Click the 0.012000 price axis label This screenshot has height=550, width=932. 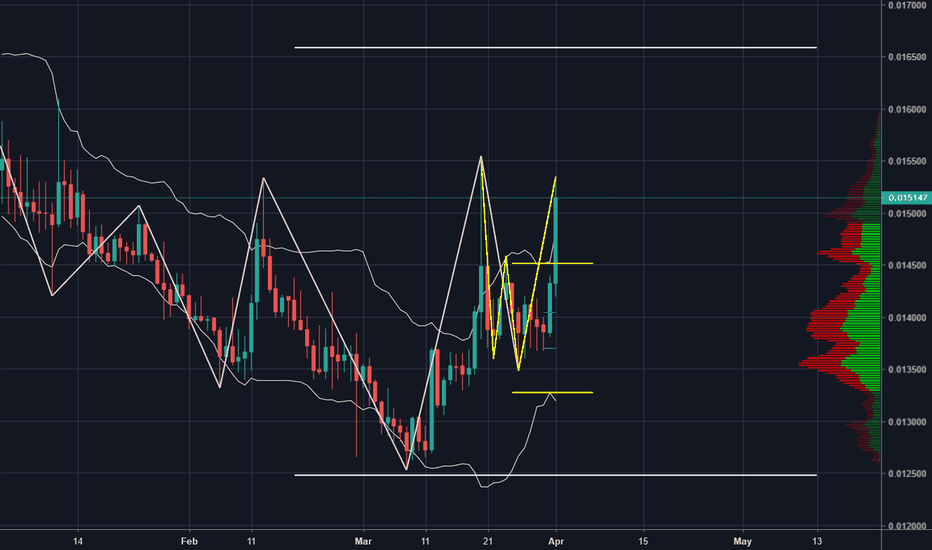907,526
